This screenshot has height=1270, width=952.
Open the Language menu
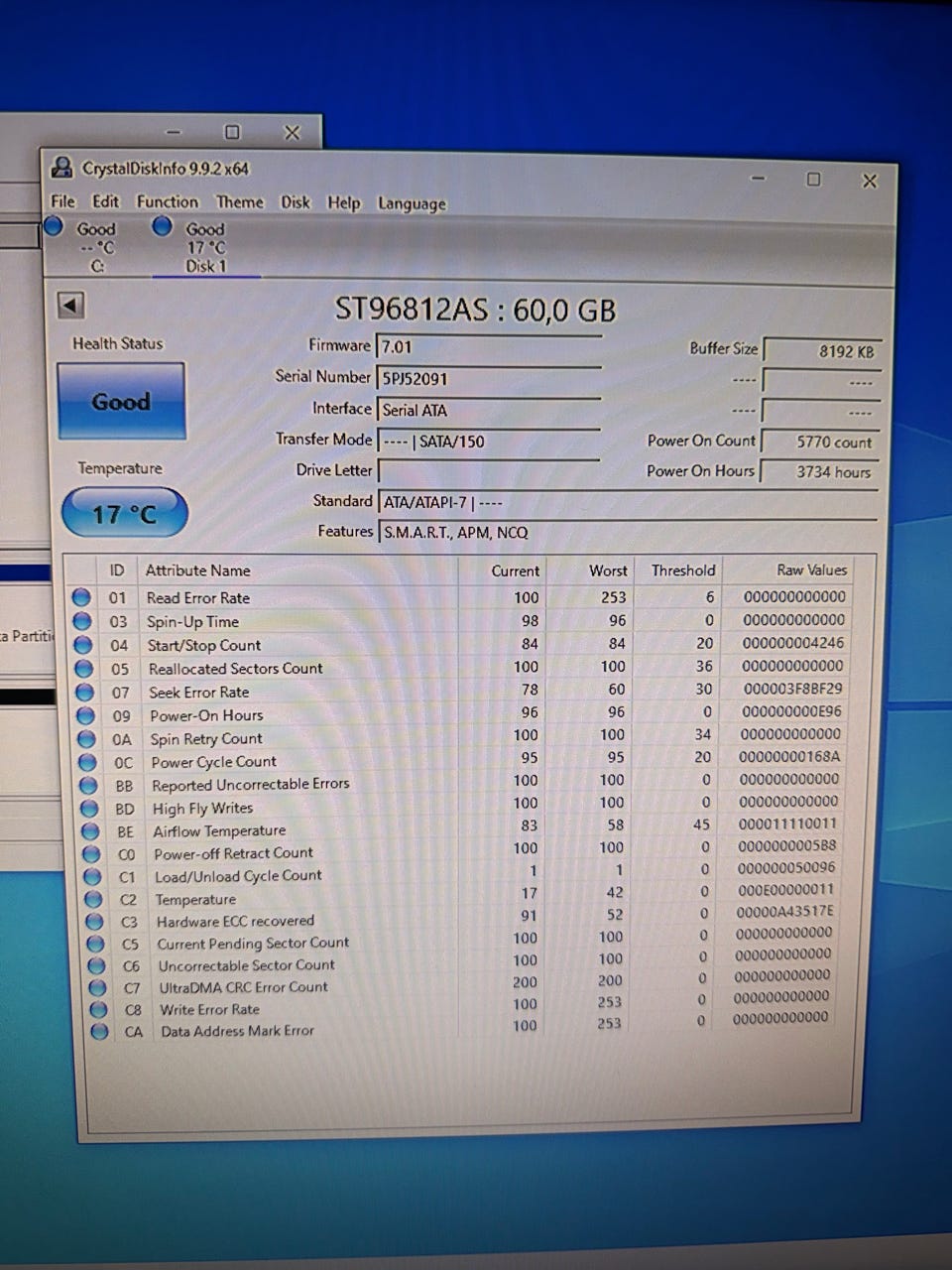click(412, 204)
